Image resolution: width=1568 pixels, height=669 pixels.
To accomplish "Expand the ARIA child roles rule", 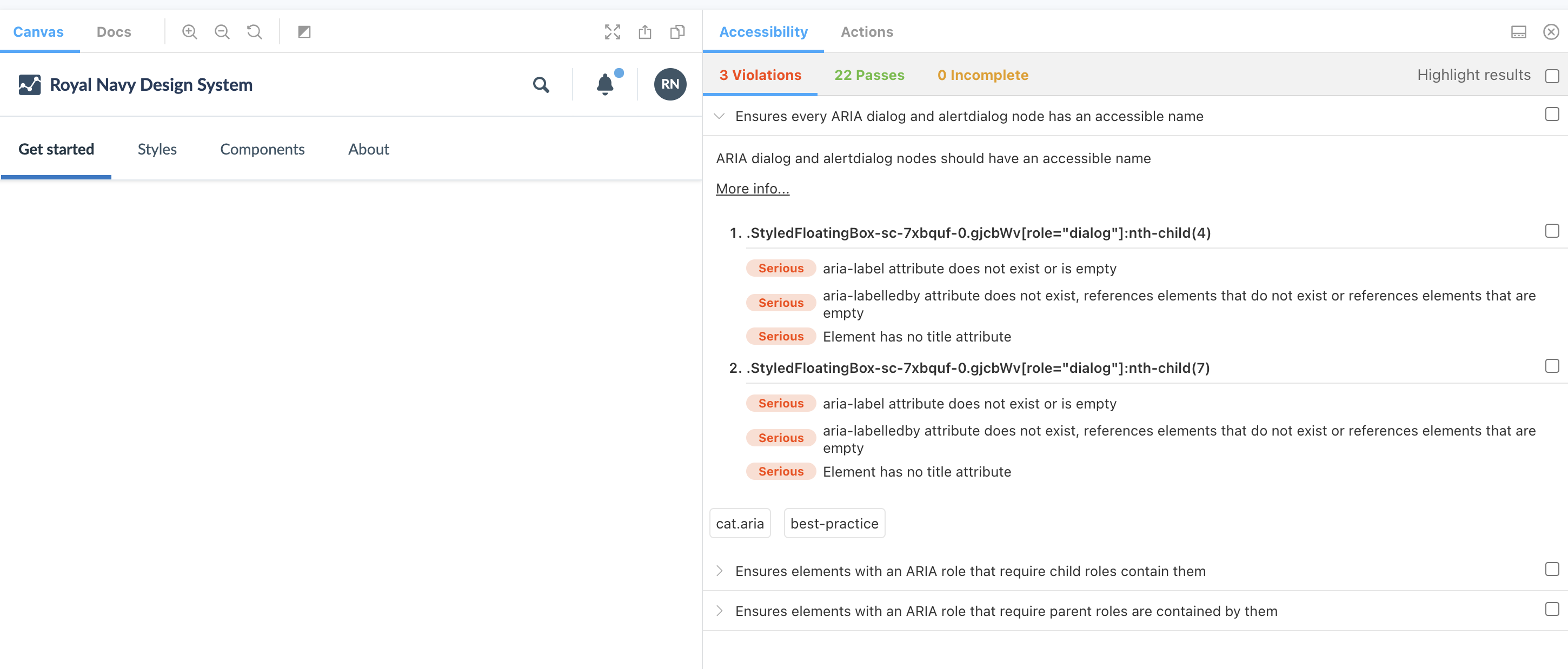I will pyautogui.click(x=719, y=571).
